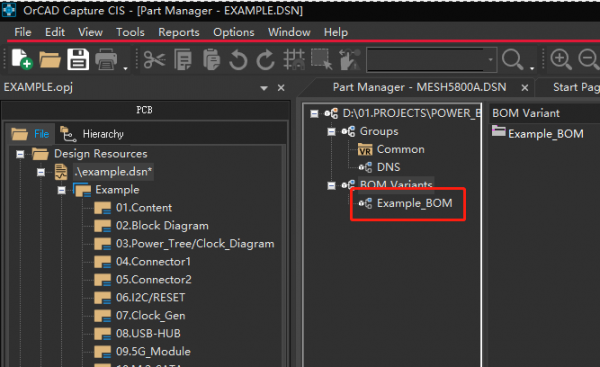The height and width of the screenshot is (367, 600).
Task: Cut selection using the scissors icon
Action: (154, 60)
